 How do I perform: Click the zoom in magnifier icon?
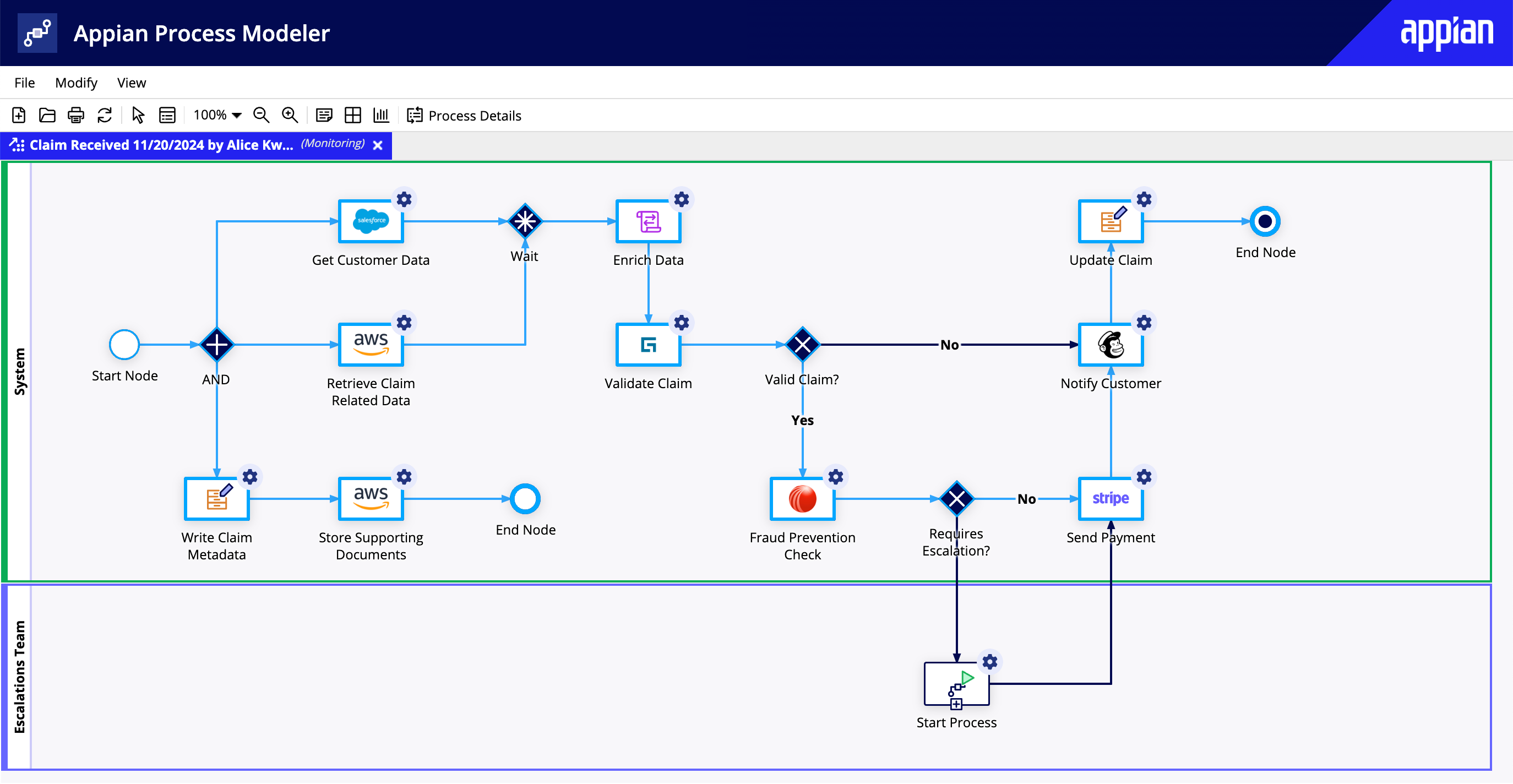(290, 115)
